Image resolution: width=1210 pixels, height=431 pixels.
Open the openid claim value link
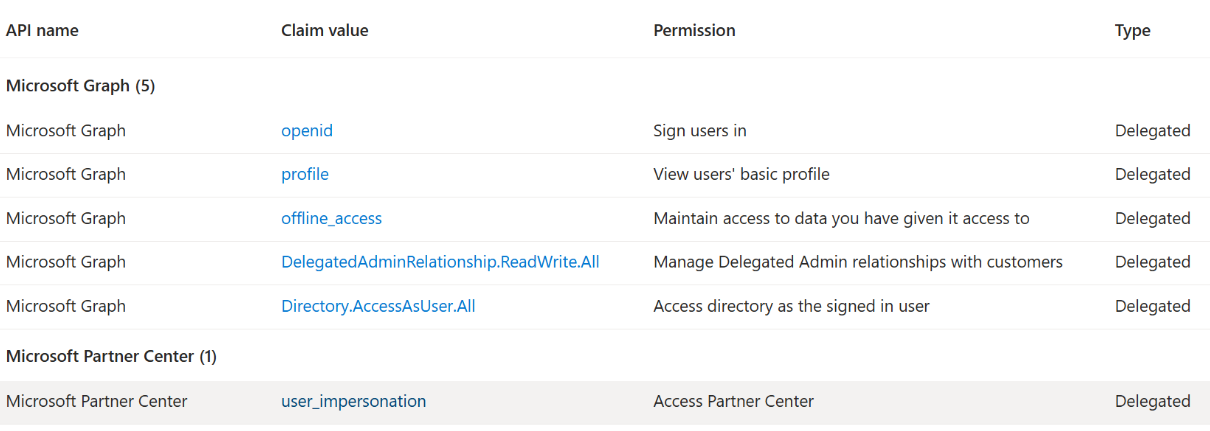point(307,131)
